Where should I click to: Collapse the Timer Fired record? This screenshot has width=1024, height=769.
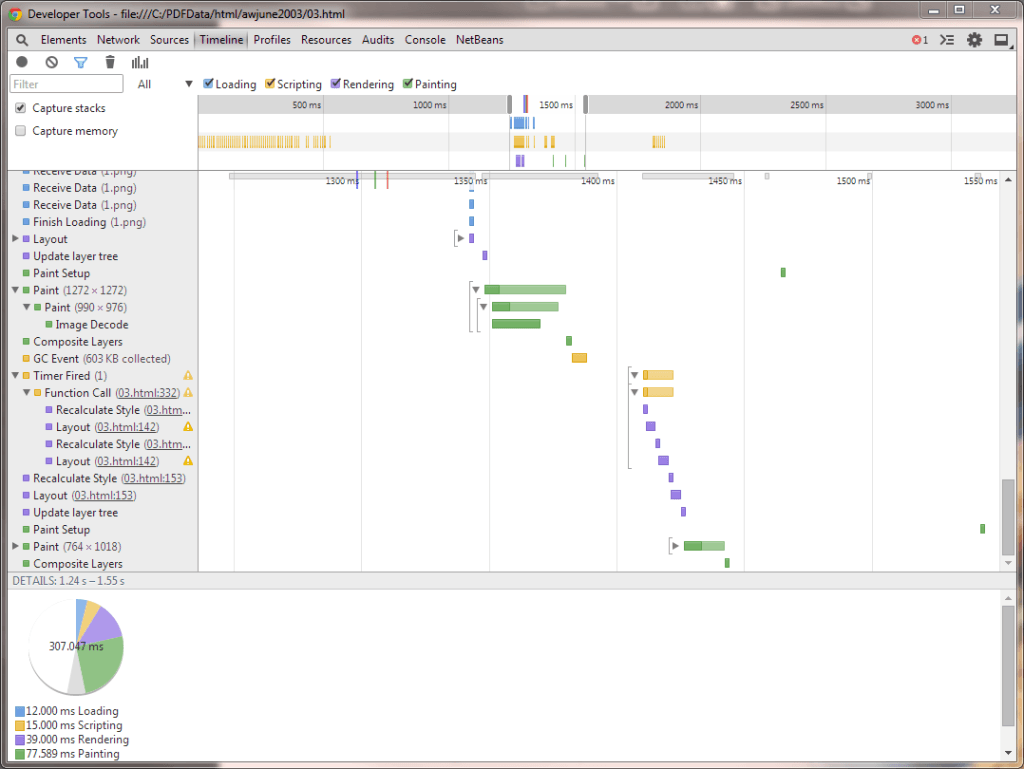coord(14,375)
